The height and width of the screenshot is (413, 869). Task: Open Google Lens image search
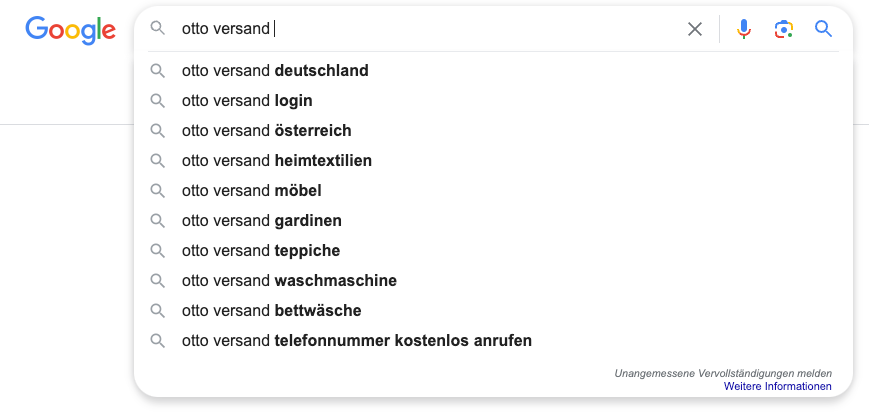coord(784,29)
